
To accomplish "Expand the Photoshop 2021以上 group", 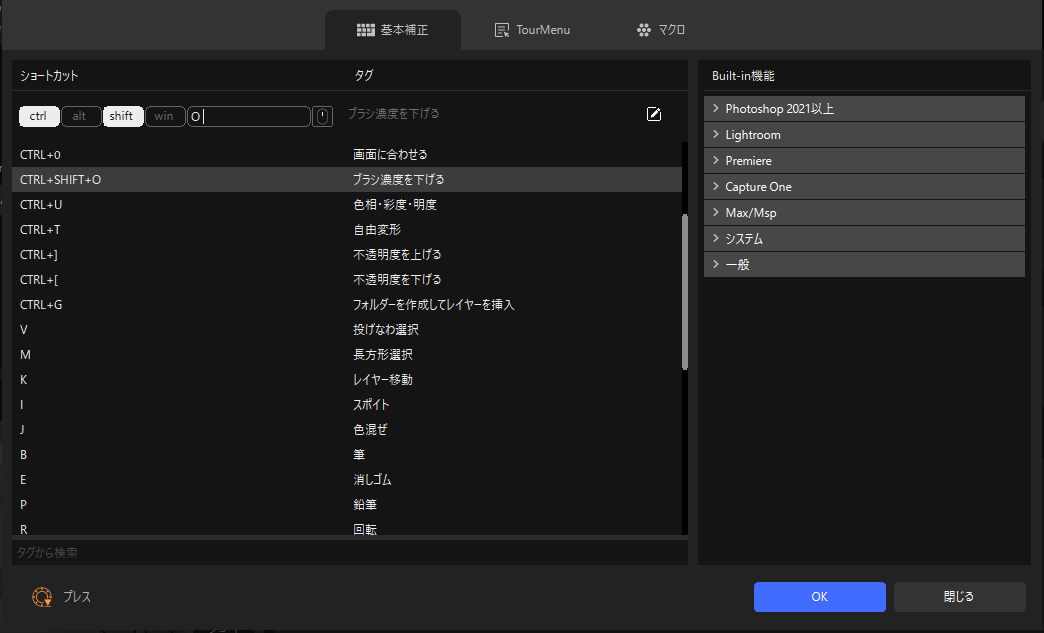I will point(864,109).
